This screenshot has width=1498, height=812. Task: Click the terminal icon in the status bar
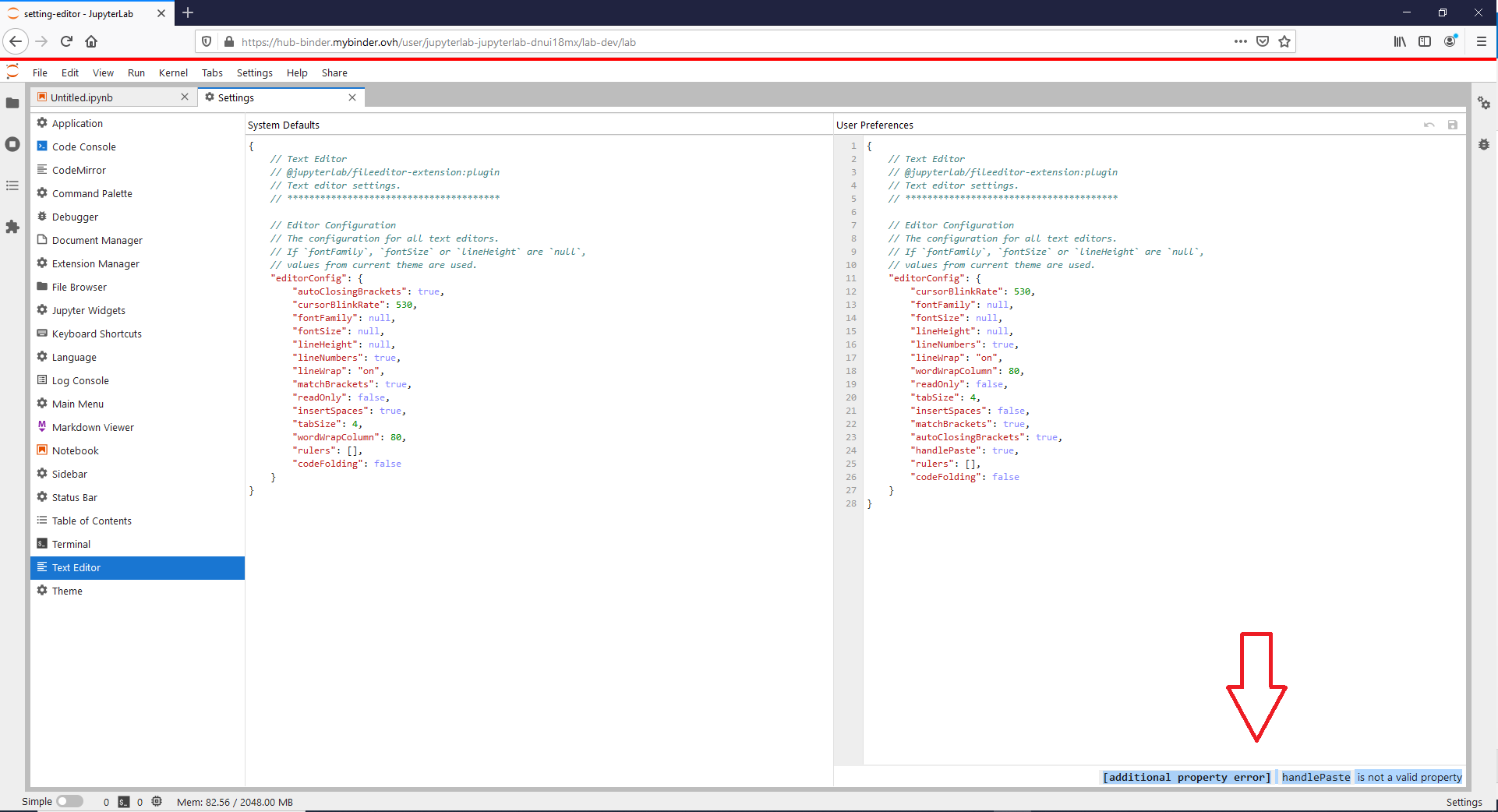(x=123, y=802)
